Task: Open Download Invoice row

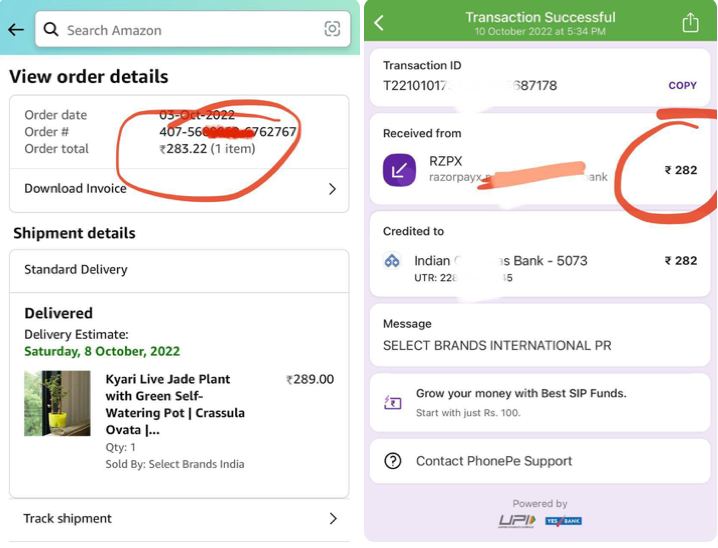Action: click(x=179, y=189)
